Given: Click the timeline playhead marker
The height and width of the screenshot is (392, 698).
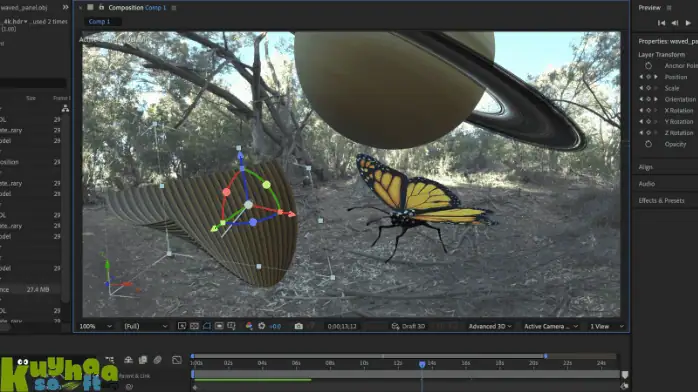Looking at the screenshot, I should click(x=422, y=364).
